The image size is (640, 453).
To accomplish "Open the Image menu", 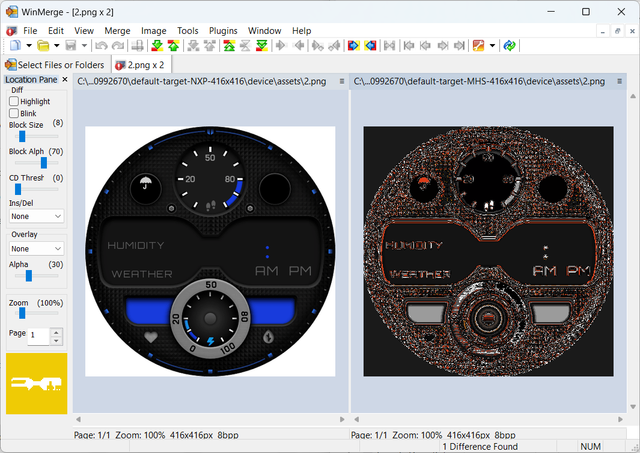I will point(153,31).
